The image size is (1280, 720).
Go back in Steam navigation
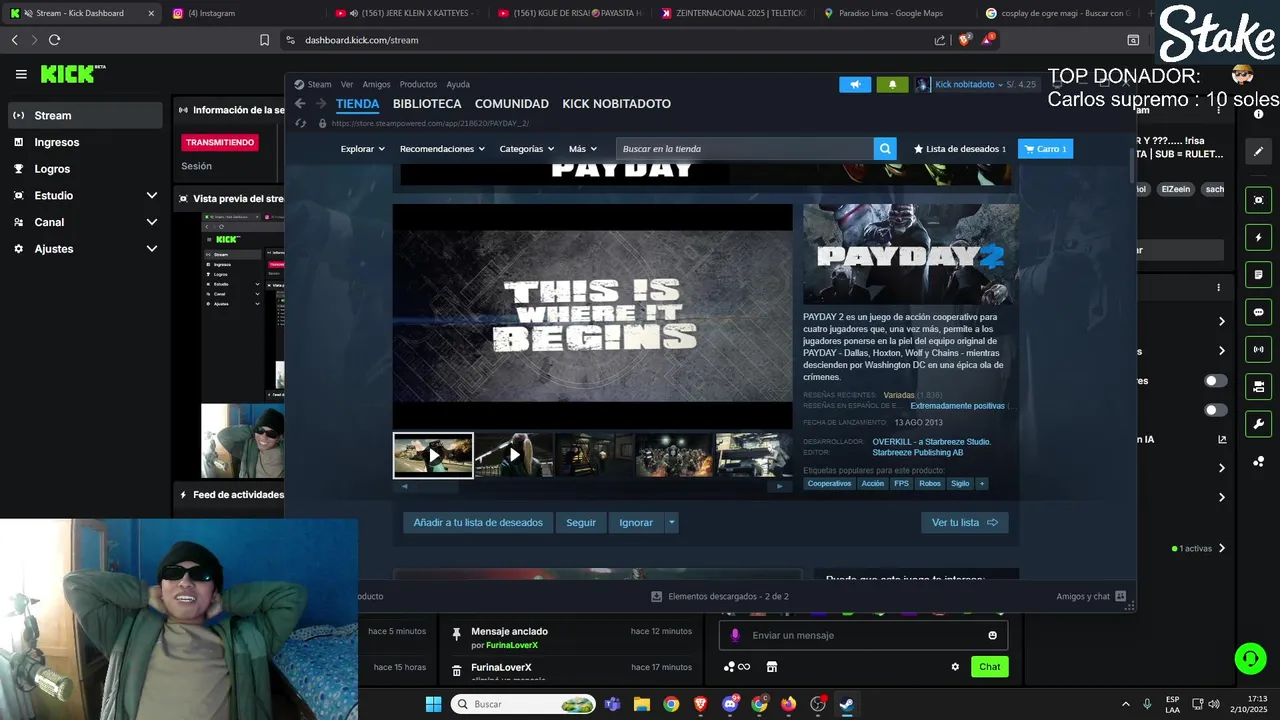click(x=300, y=103)
